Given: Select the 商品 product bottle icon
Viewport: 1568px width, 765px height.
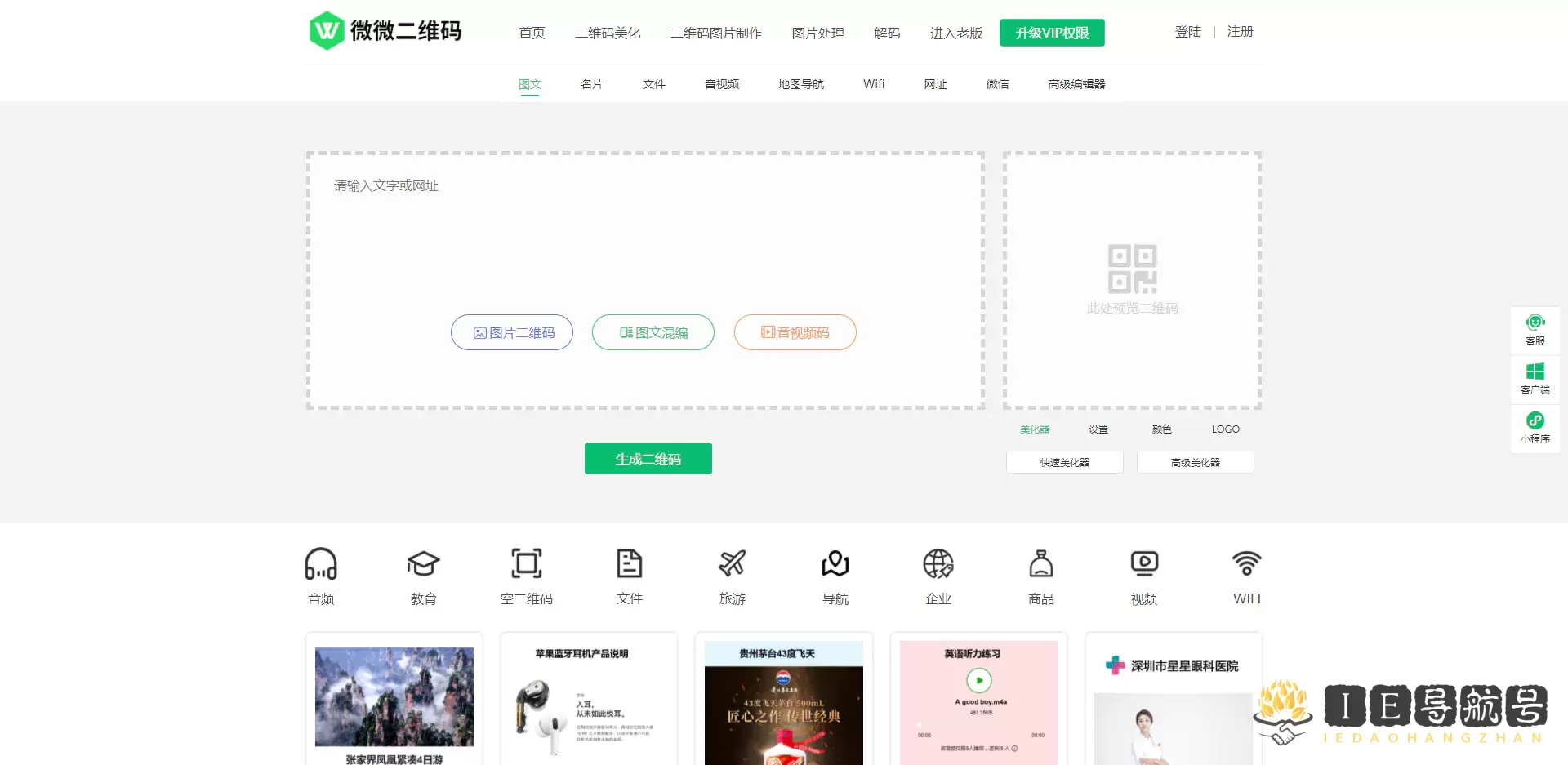Looking at the screenshot, I should [x=1040, y=563].
